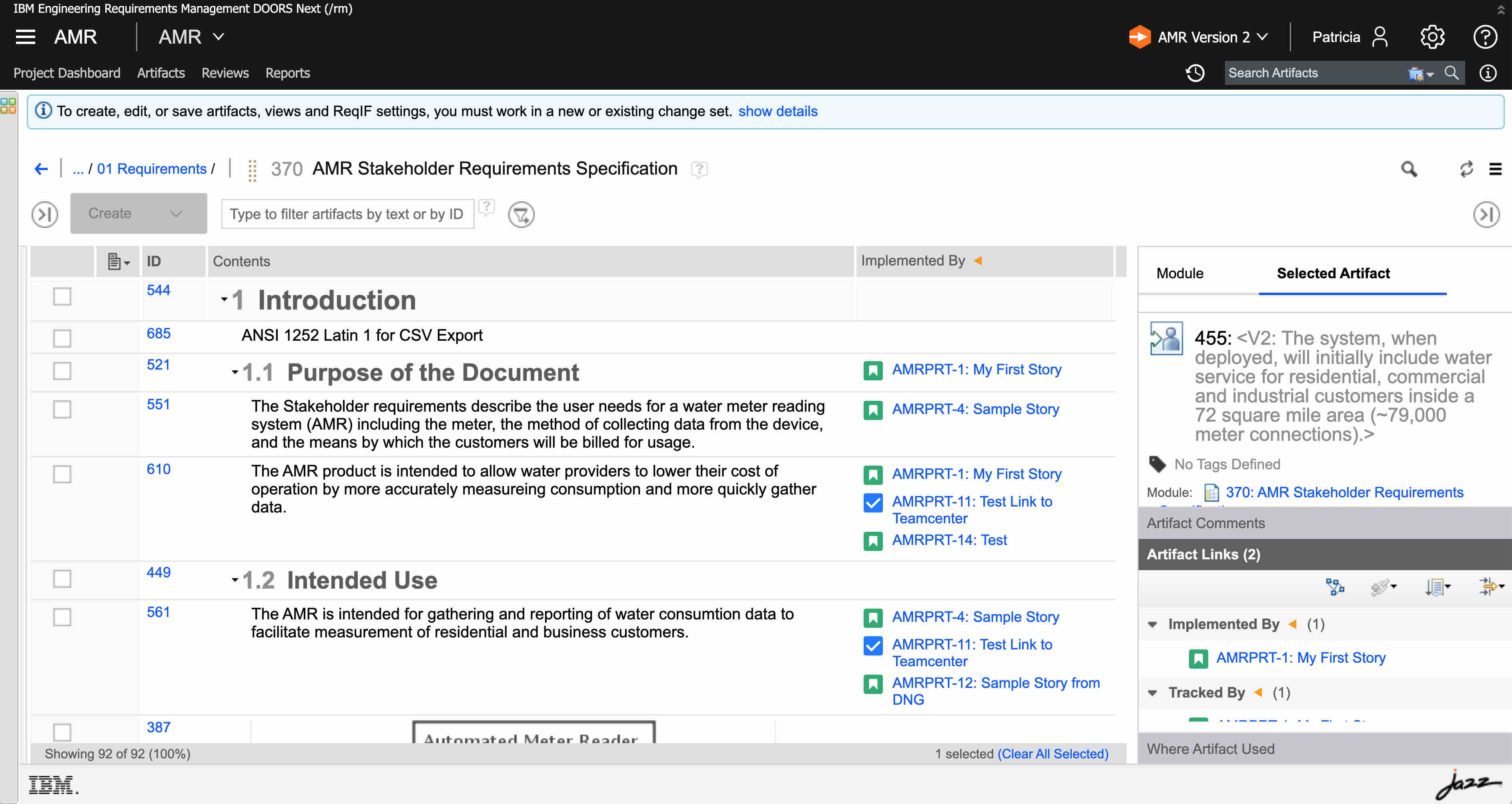Click the Search Artifacts field
The width and height of the screenshot is (1512, 804).
click(x=1315, y=73)
